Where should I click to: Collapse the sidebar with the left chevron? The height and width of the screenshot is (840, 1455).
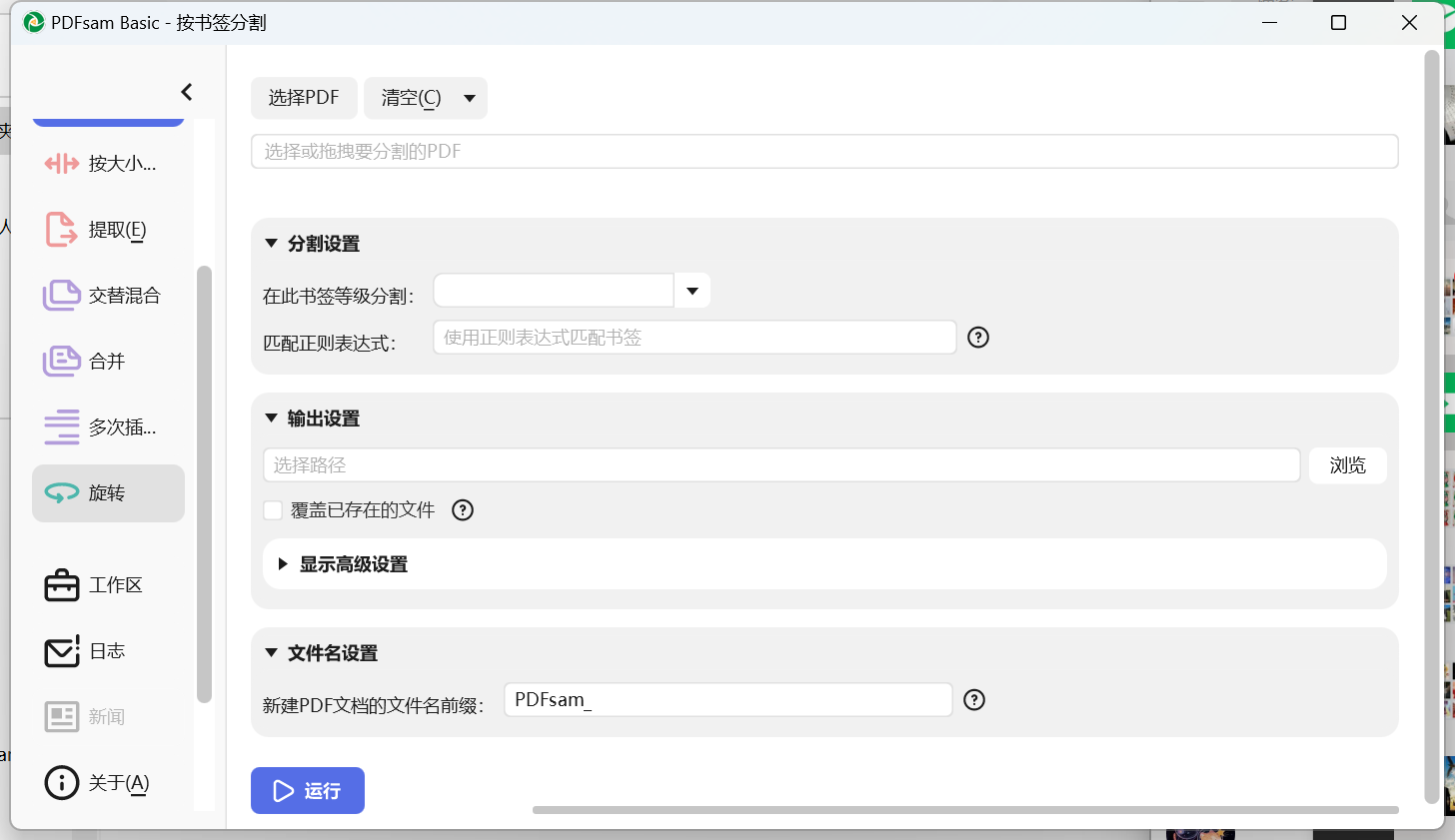(x=186, y=92)
